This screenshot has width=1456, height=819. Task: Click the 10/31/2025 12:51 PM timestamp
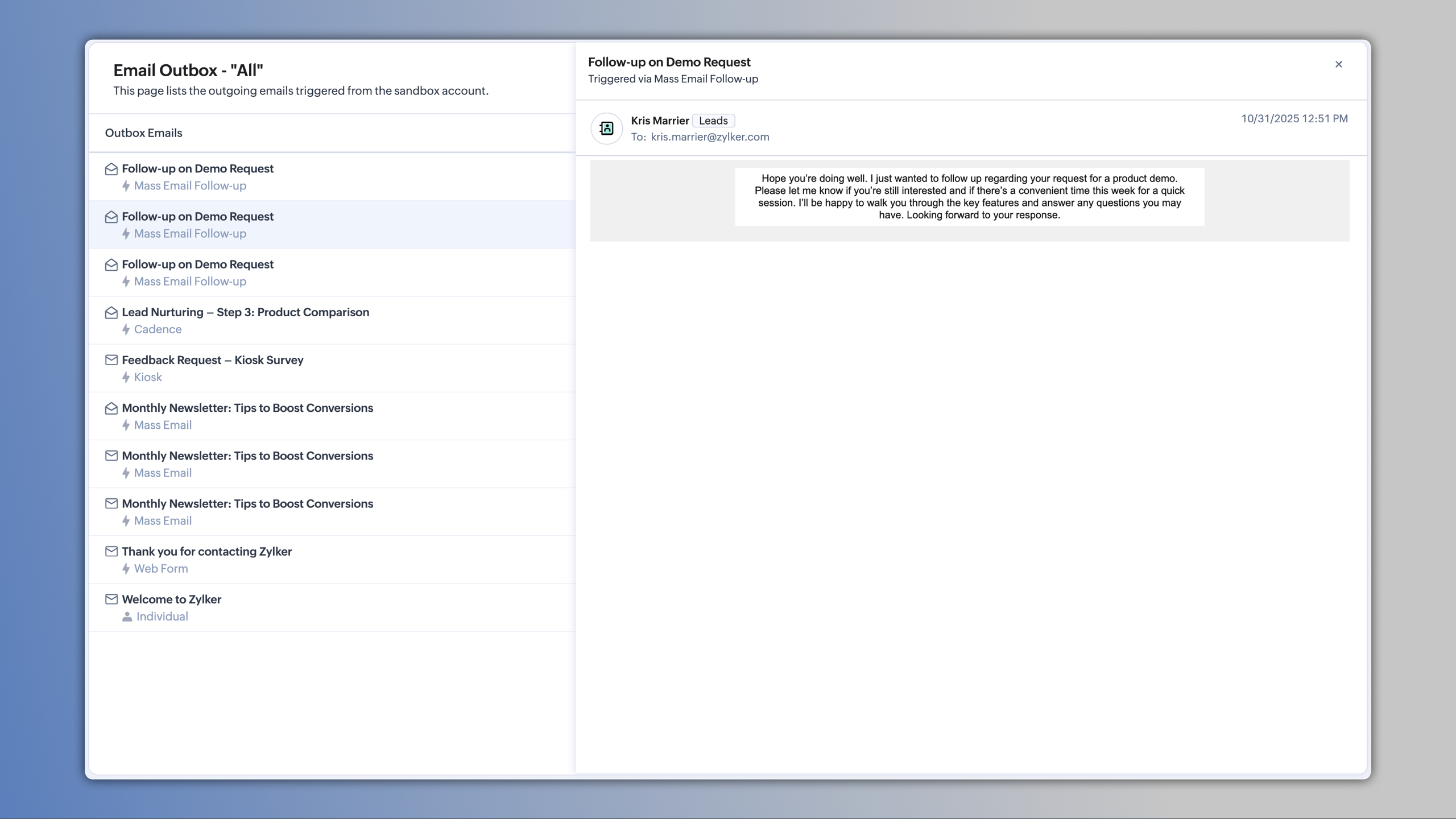1294,119
